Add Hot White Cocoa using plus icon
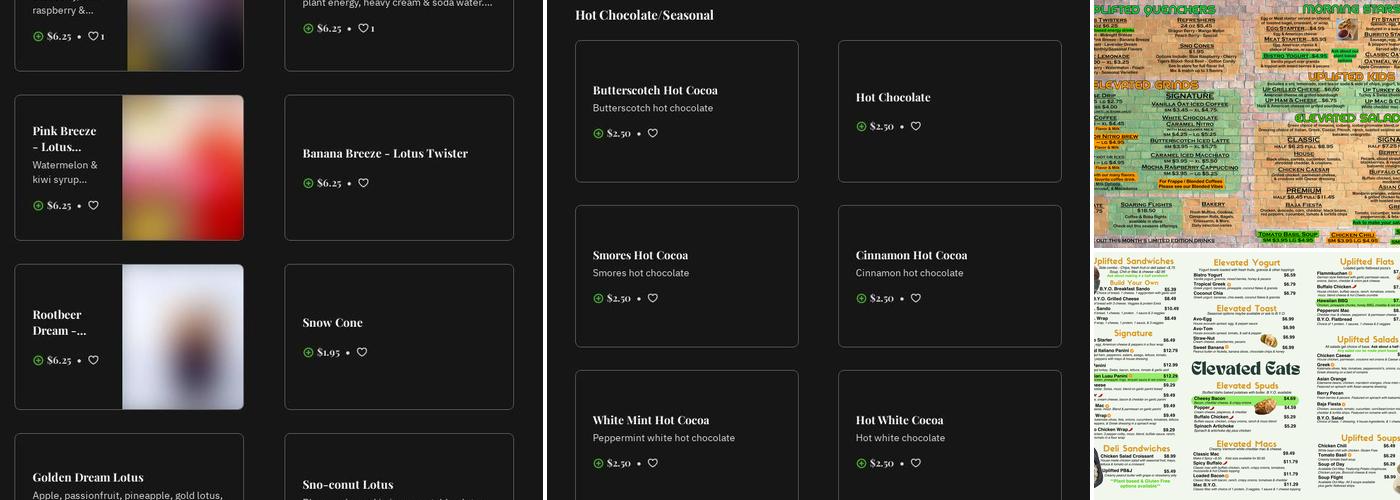This screenshot has width=1400, height=500. coord(861,463)
